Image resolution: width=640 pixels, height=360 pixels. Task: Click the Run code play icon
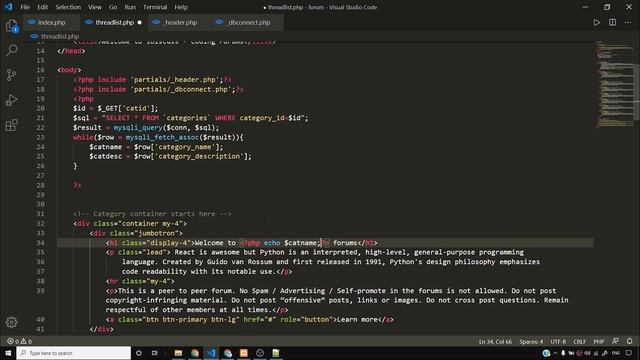coord(596,22)
